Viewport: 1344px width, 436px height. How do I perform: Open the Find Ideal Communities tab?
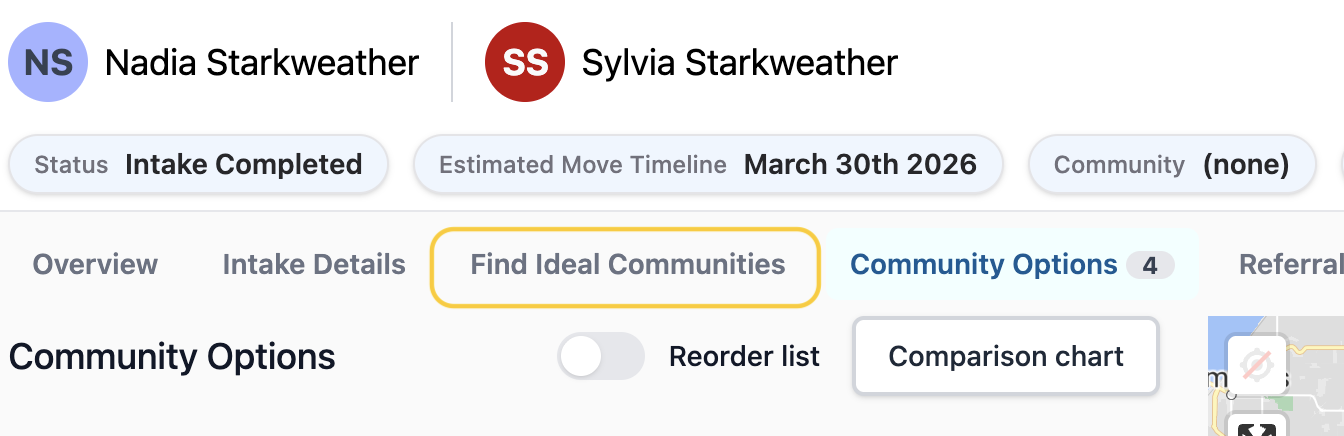pyautogui.click(x=626, y=265)
